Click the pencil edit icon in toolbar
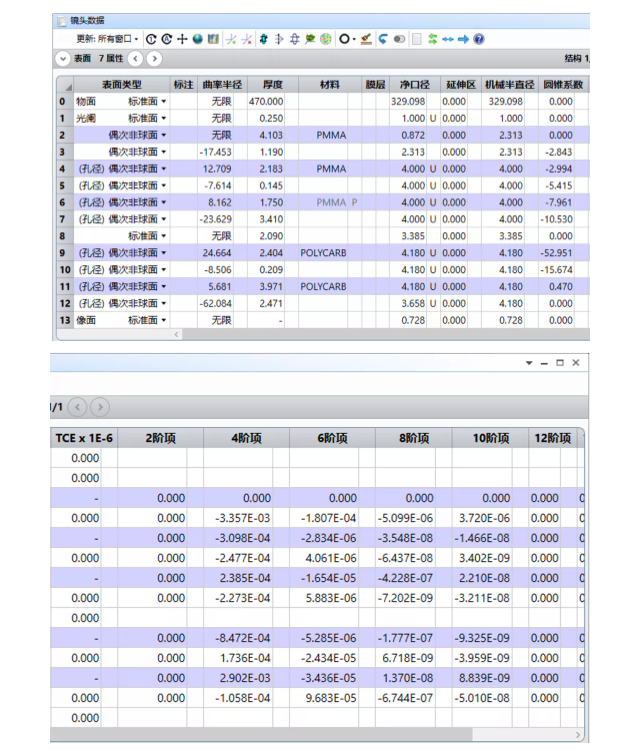This screenshot has width=632, height=751. 366,39
